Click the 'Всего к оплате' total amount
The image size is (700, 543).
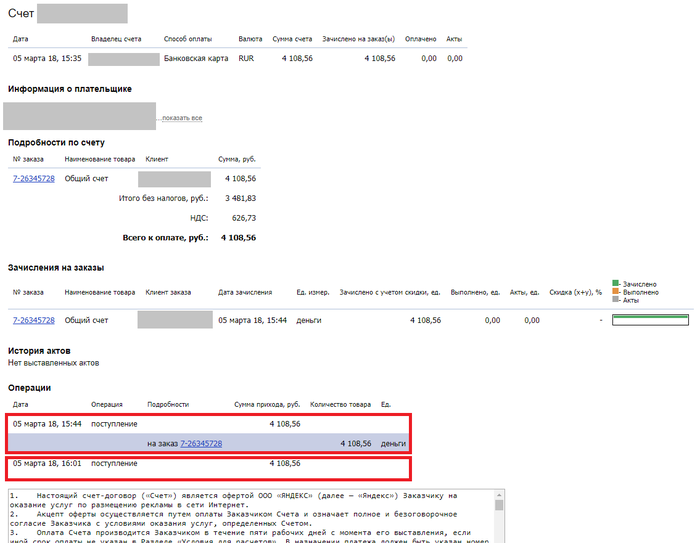point(238,238)
